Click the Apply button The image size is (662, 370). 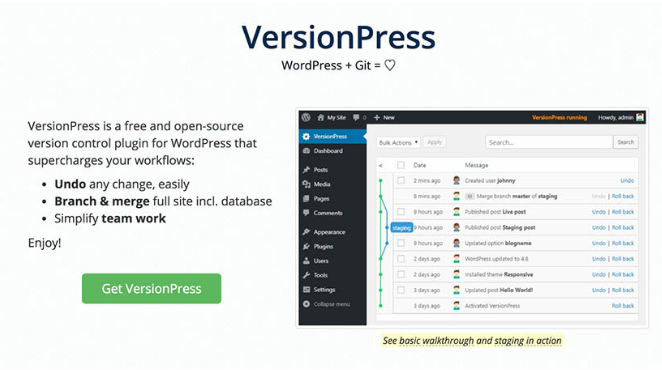click(x=434, y=142)
